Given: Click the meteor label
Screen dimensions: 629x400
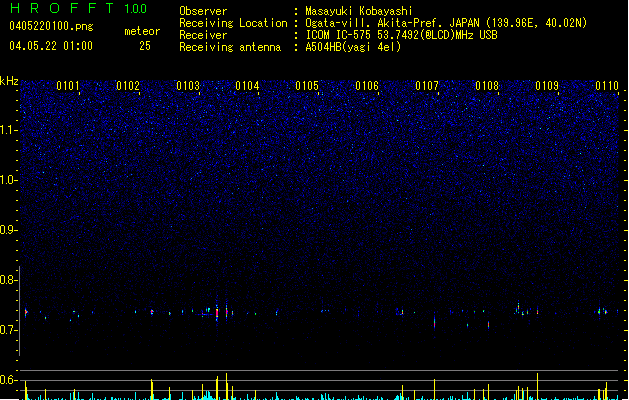Looking at the screenshot, I should [x=142, y=31].
